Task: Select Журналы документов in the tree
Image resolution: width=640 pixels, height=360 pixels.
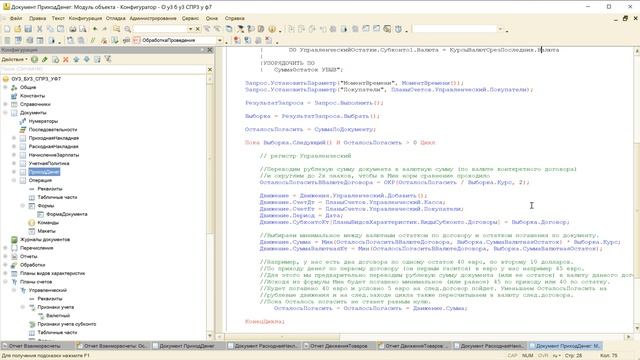Action: pyautogui.click(x=45, y=240)
